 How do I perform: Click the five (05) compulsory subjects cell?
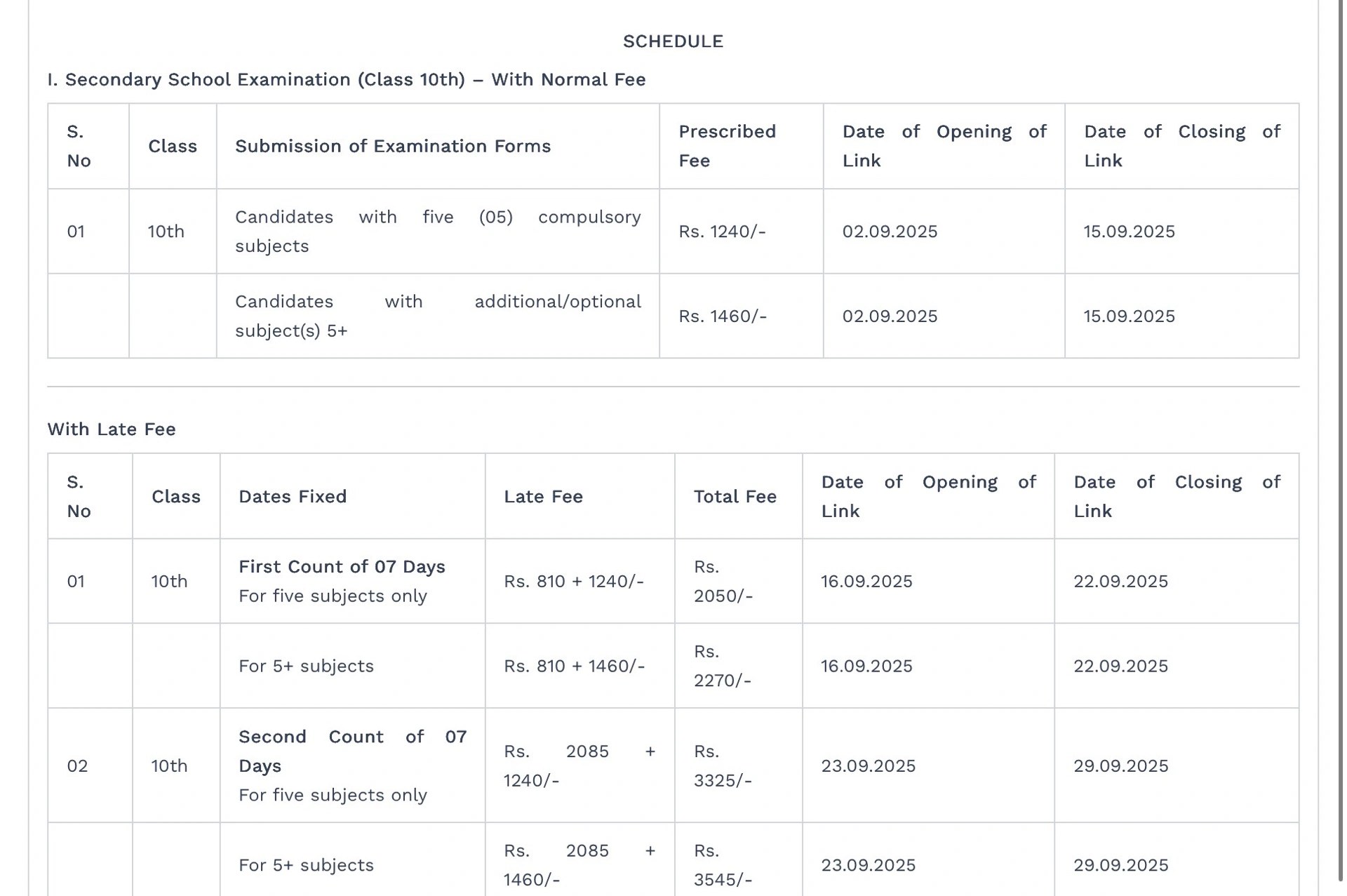437,232
